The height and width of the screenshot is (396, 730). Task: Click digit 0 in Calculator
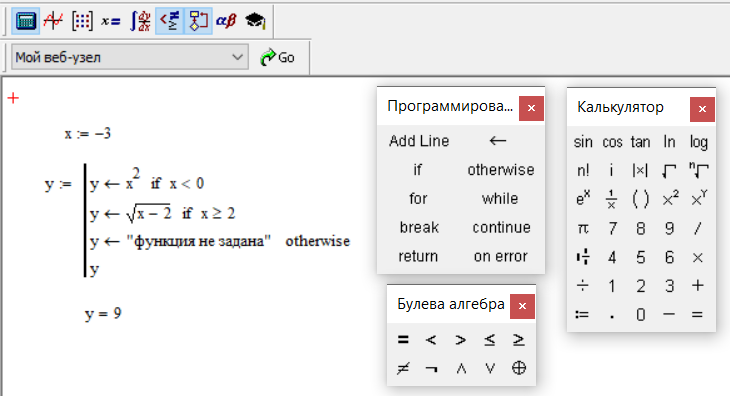click(641, 315)
